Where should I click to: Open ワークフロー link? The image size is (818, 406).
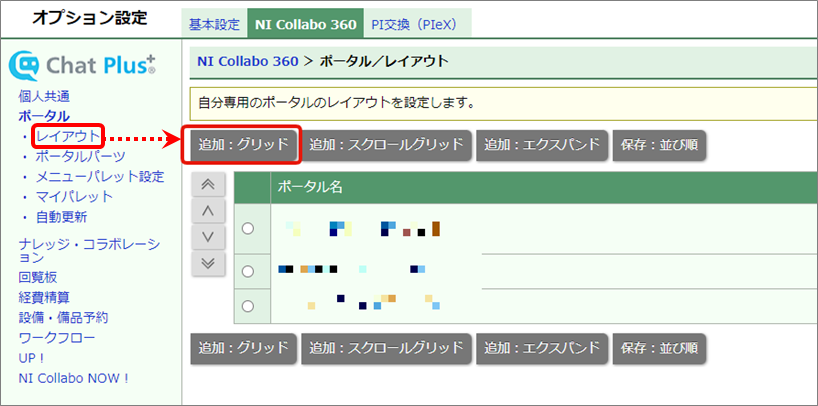pyautogui.click(x=57, y=338)
